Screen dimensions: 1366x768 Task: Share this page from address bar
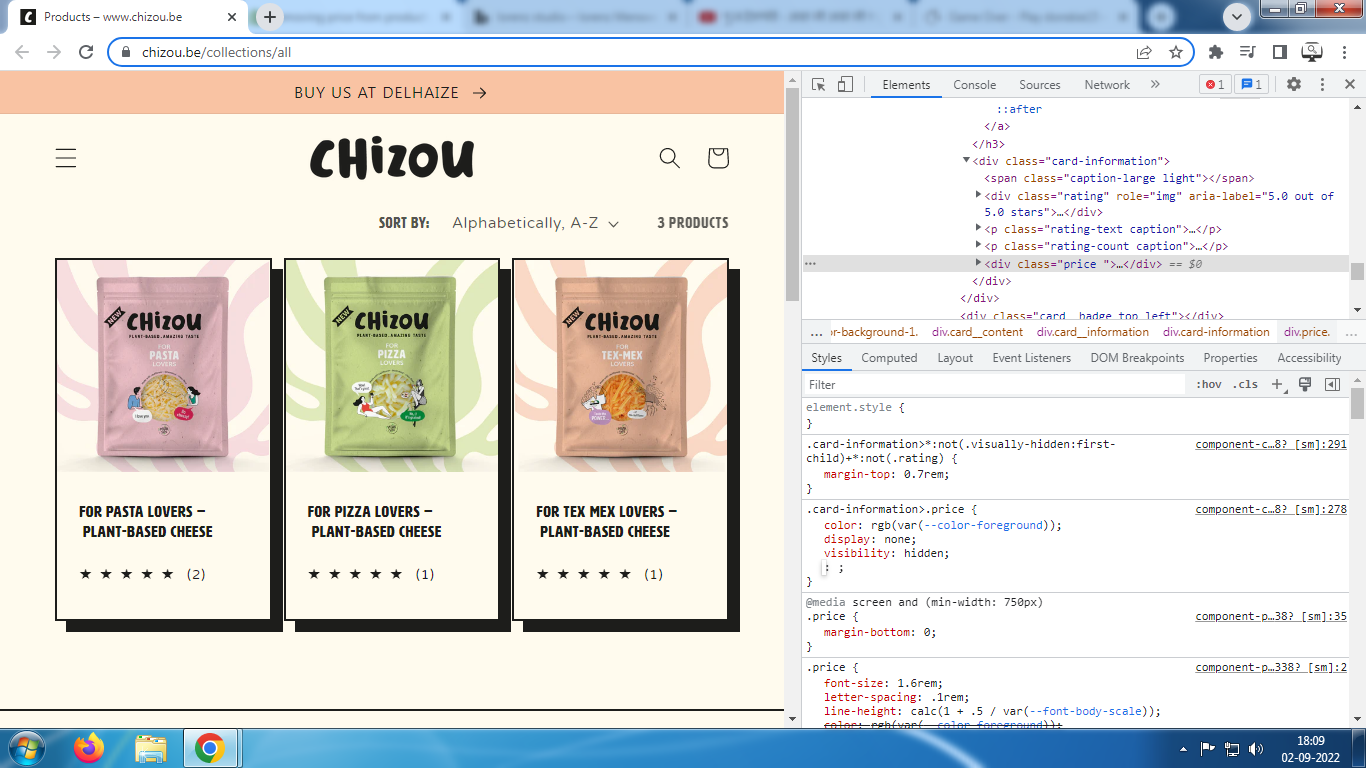tap(1144, 52)
